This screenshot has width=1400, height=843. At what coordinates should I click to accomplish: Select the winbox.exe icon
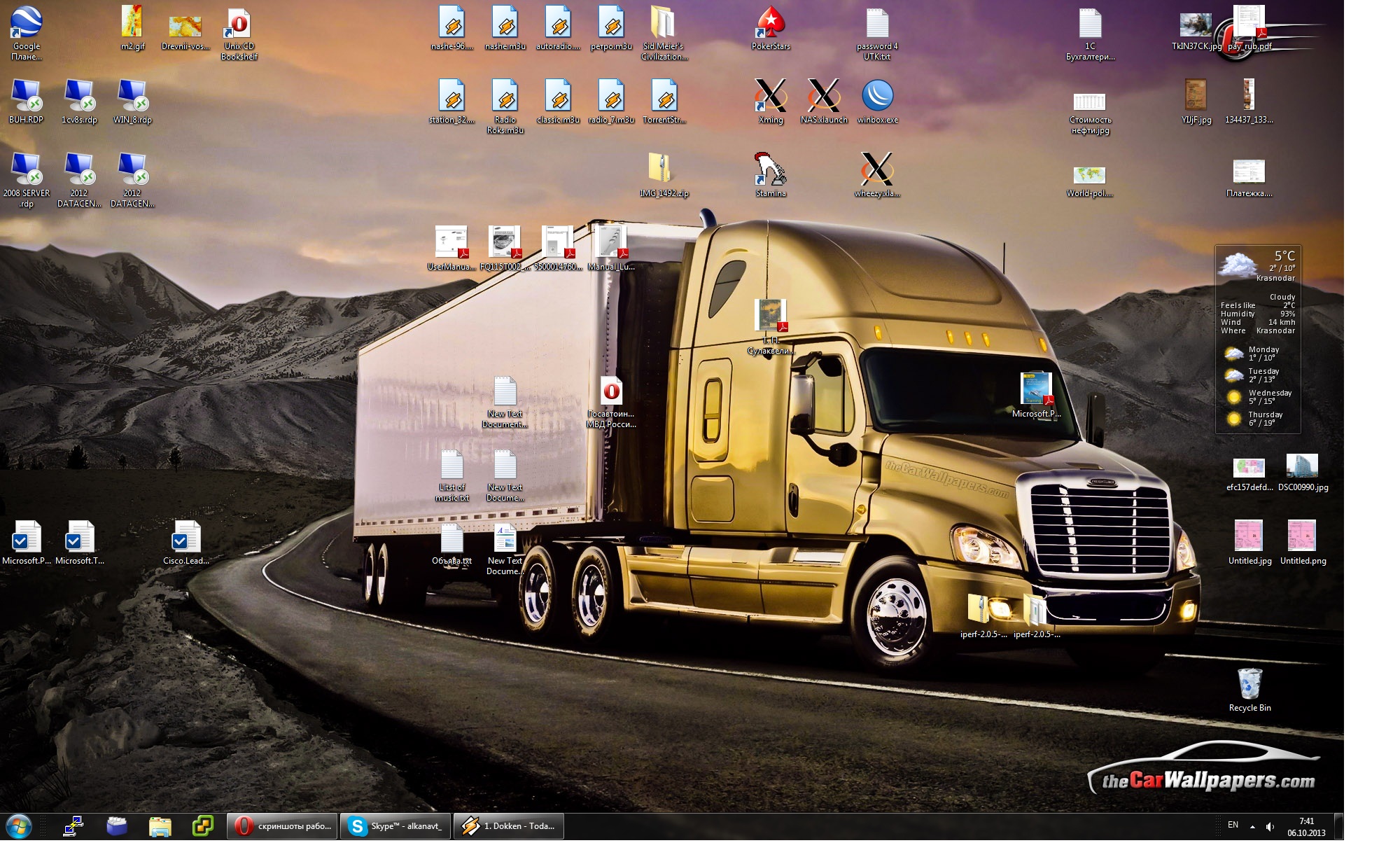(877, 102)
